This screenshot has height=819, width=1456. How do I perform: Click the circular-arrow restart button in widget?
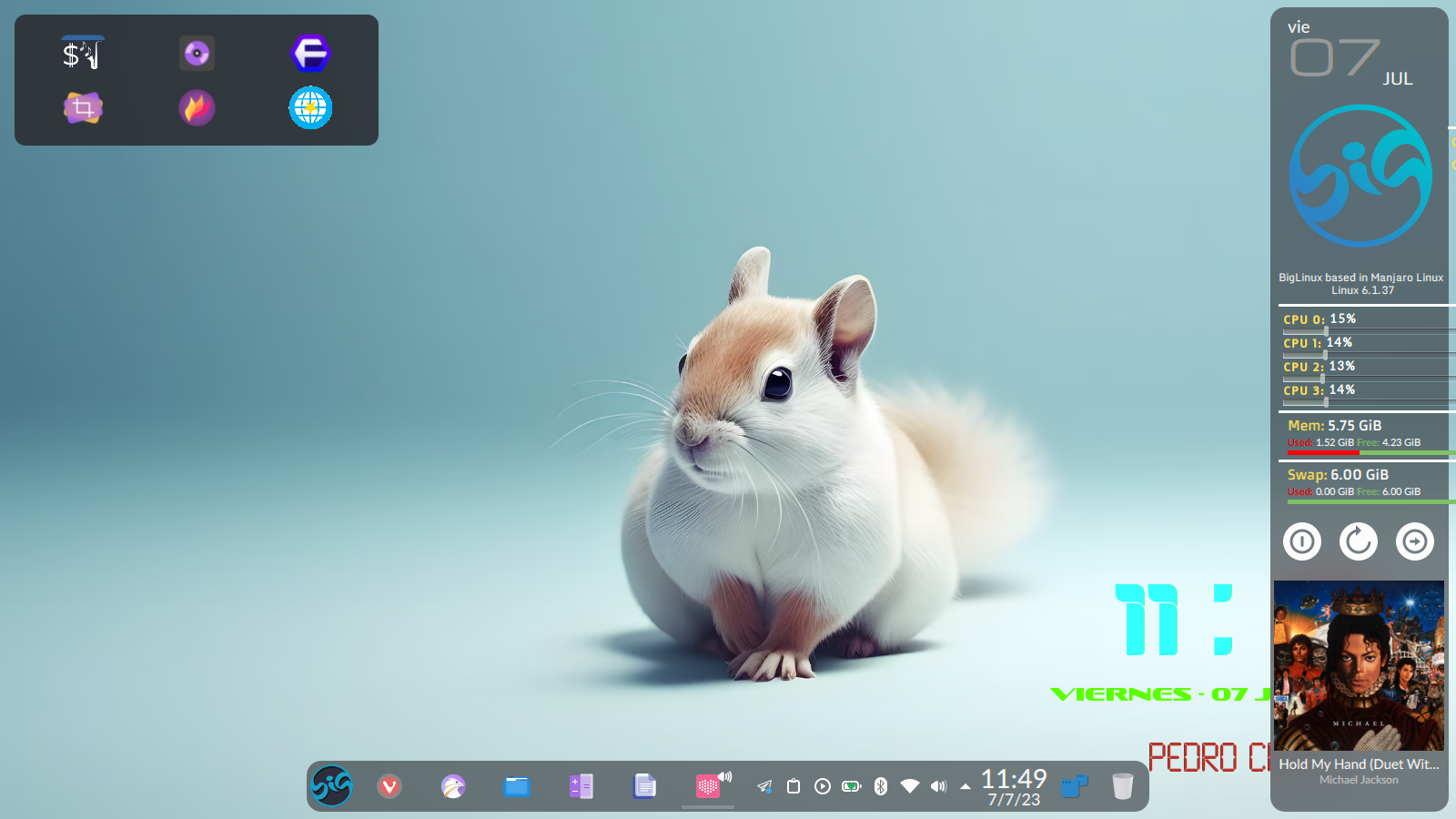[x=1359, y=541]
